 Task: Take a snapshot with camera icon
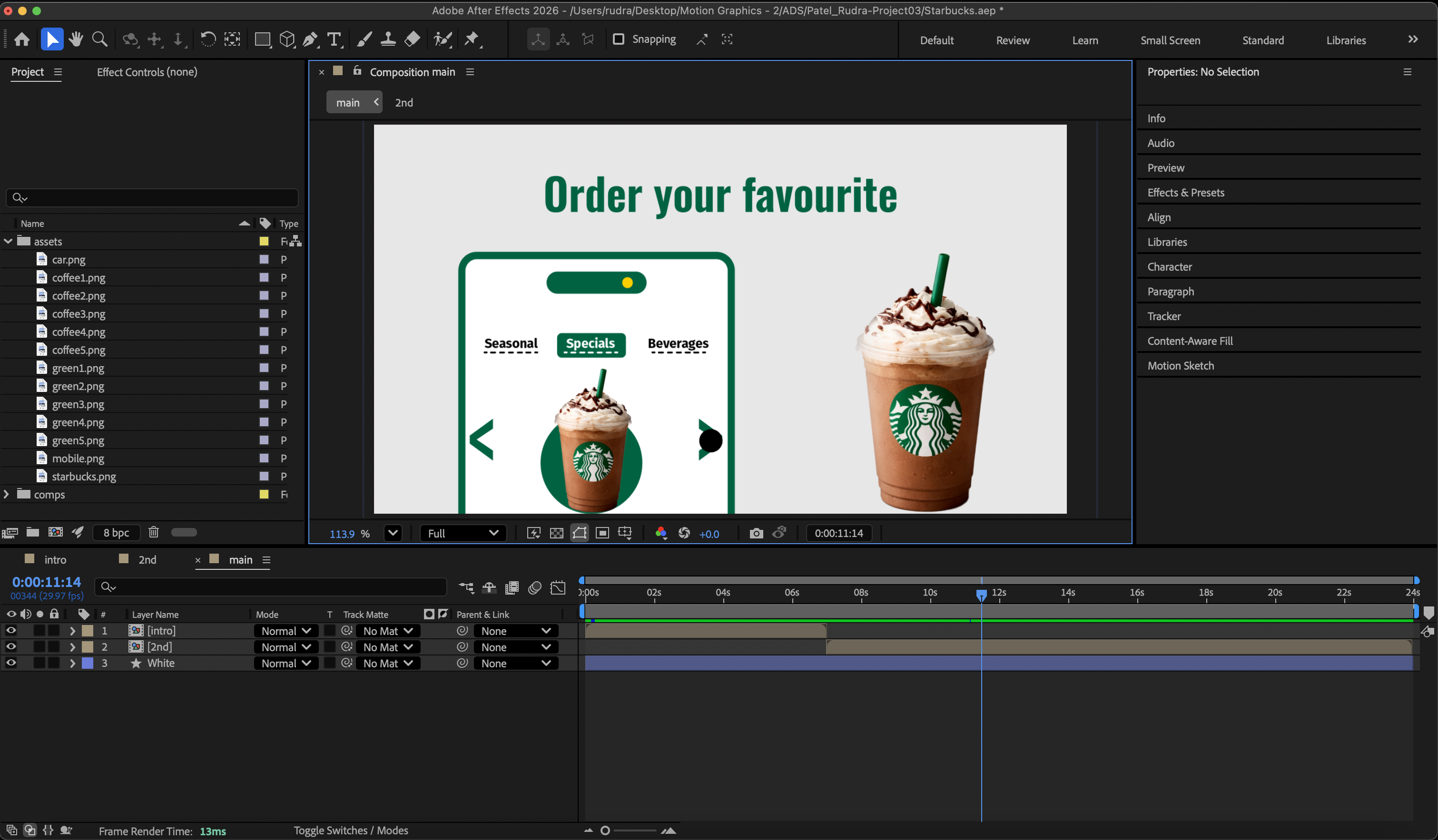click(756, 533)
